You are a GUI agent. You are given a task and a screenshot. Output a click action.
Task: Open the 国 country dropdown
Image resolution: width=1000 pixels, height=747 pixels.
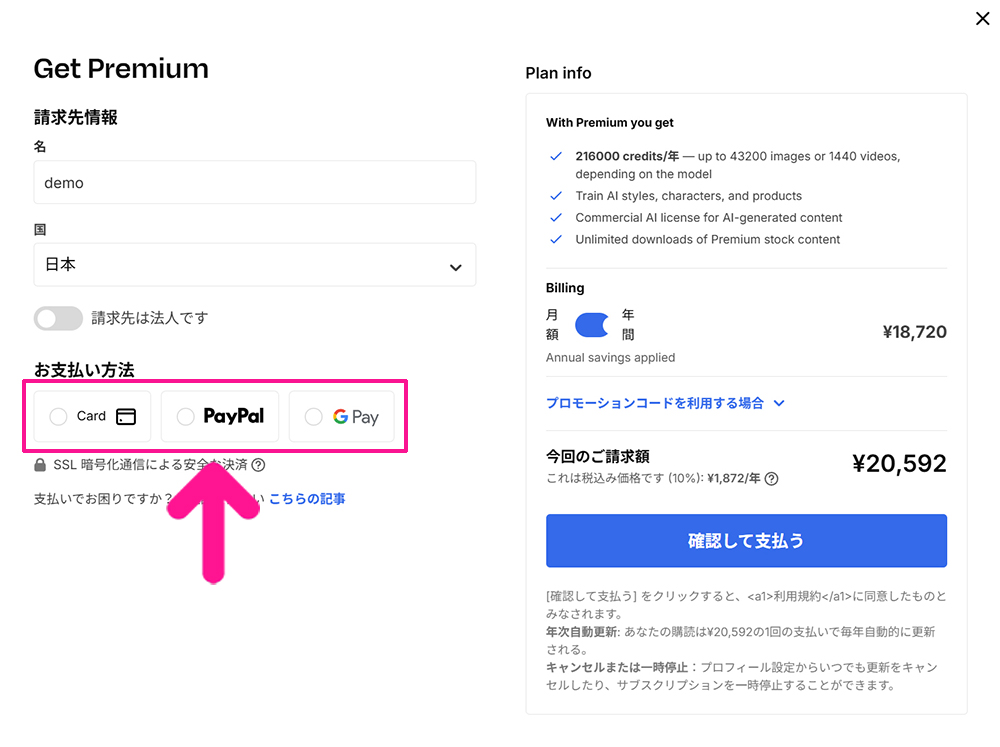pos(255,265)
